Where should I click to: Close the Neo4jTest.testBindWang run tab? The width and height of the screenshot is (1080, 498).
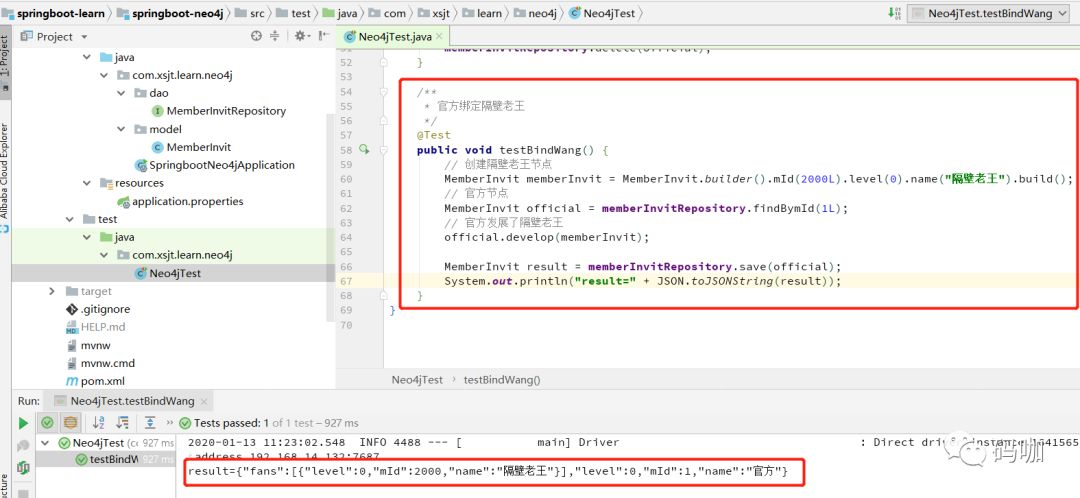click(205, 401)
